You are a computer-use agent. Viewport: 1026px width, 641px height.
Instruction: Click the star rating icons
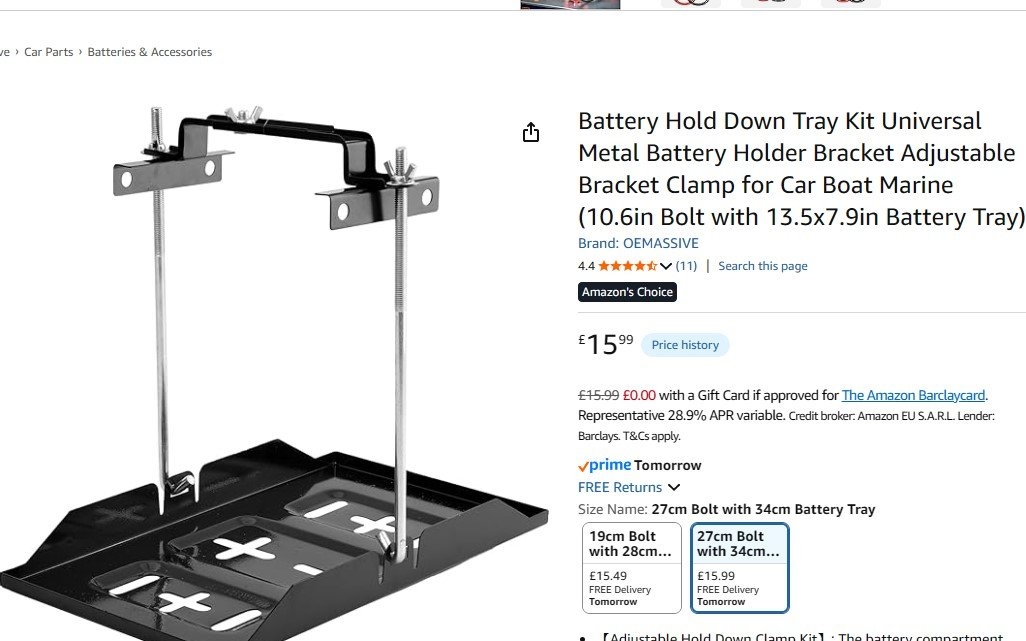pos(627,266)
